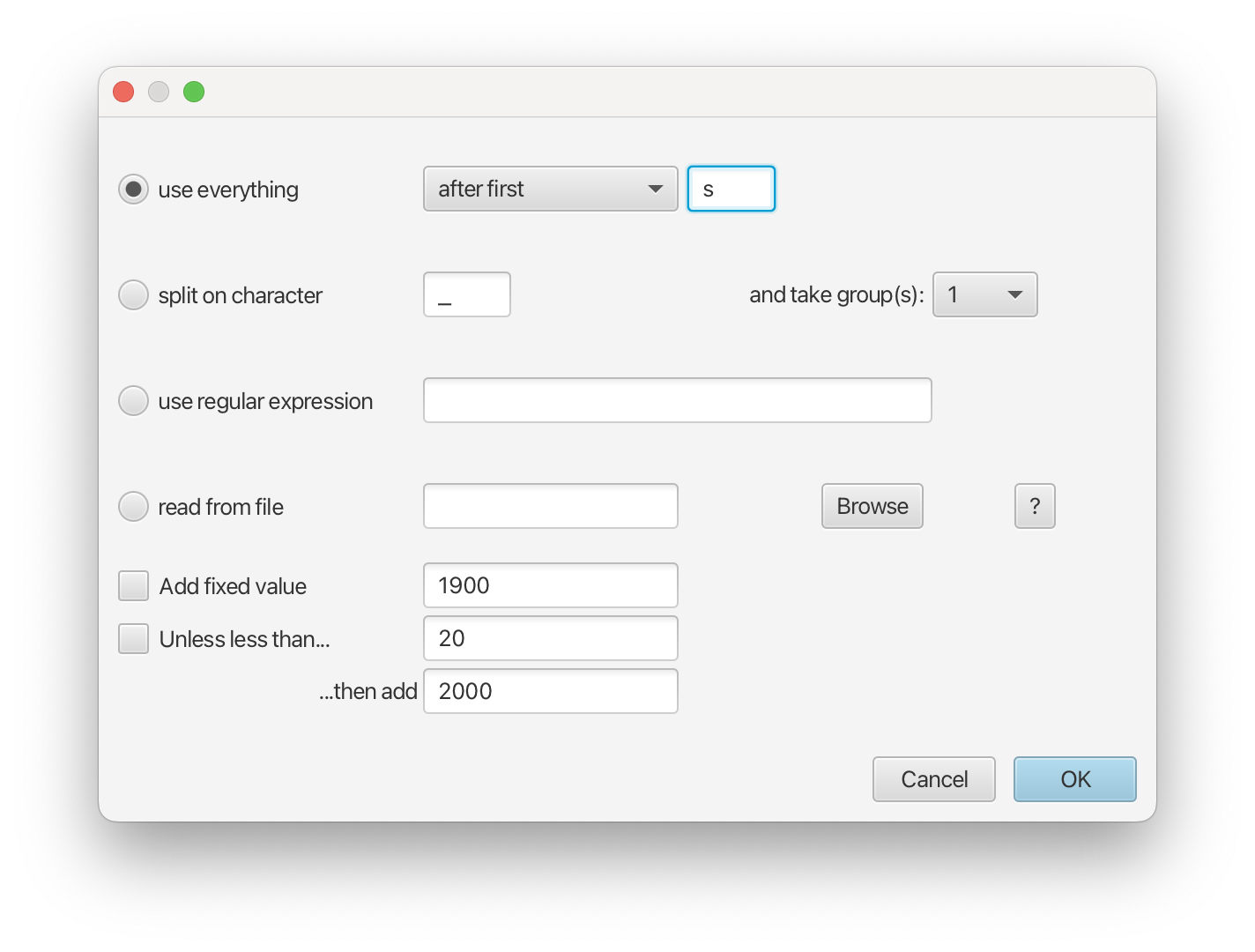Confirm the dialog with OK
The image size is (1255, 952).
pyautogui.click(x=1075, y=779)
